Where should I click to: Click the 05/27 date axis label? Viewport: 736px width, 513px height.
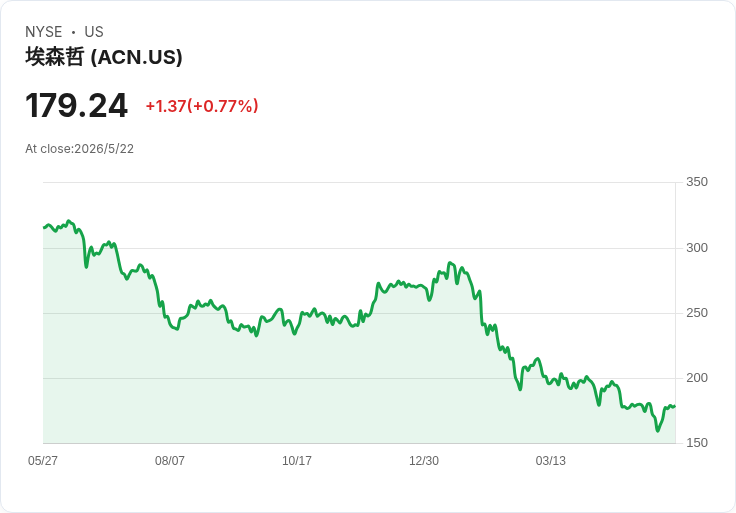point(43,460)
